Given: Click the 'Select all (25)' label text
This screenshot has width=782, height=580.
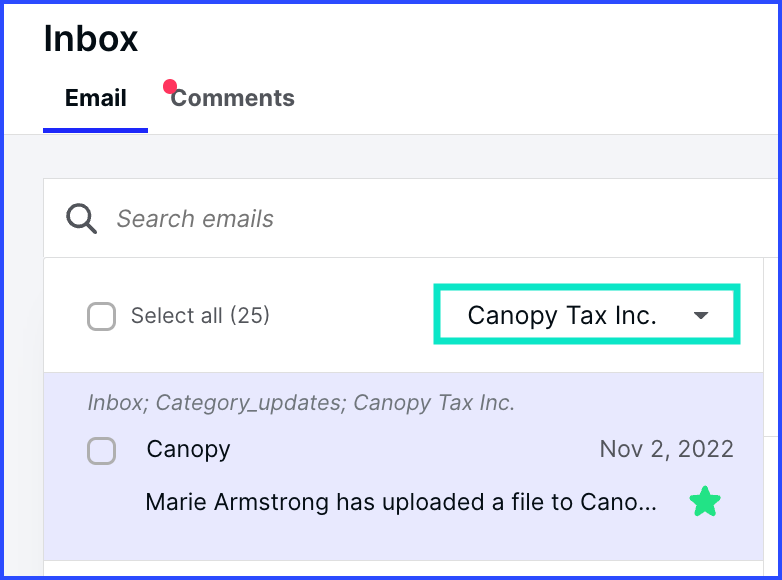Looking at the screenshot, I should (200, 316).
